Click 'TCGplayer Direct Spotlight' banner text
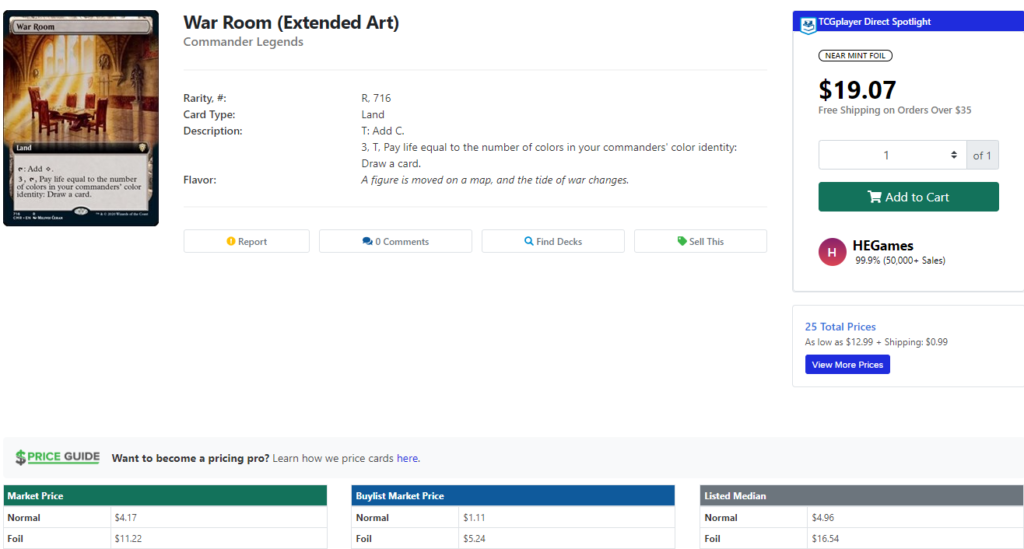Image resolution: width=1024 pixels, height=549 pixels. (874, 22)
